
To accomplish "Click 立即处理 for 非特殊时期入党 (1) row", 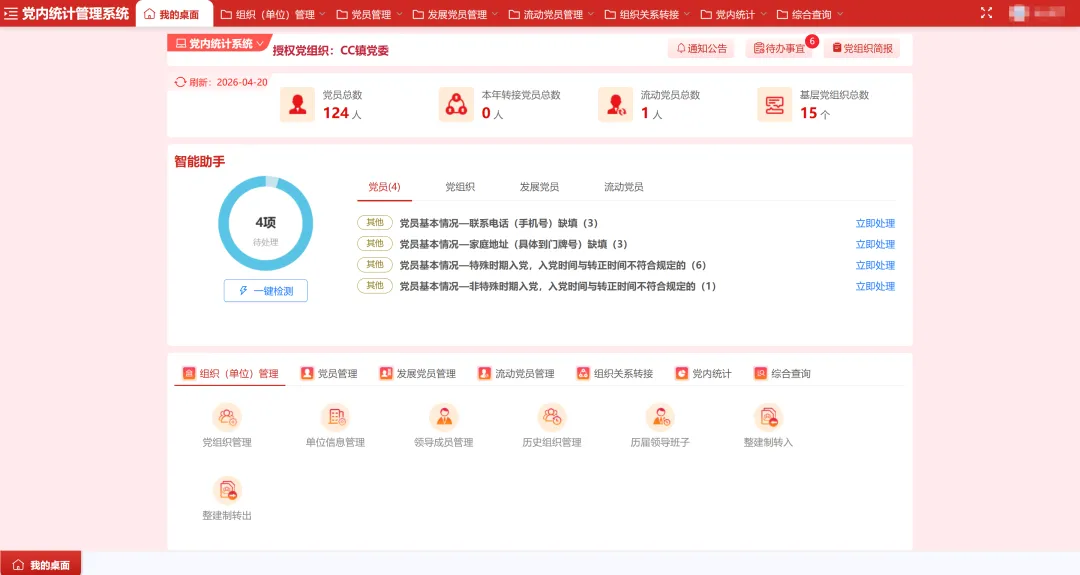I will point(875,286).
